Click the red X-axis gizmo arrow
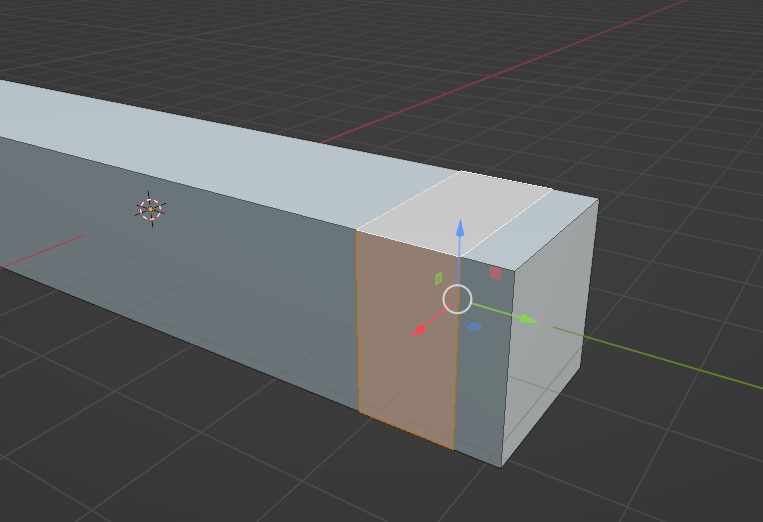The image size is (763, 522). (x=419, y=331)
